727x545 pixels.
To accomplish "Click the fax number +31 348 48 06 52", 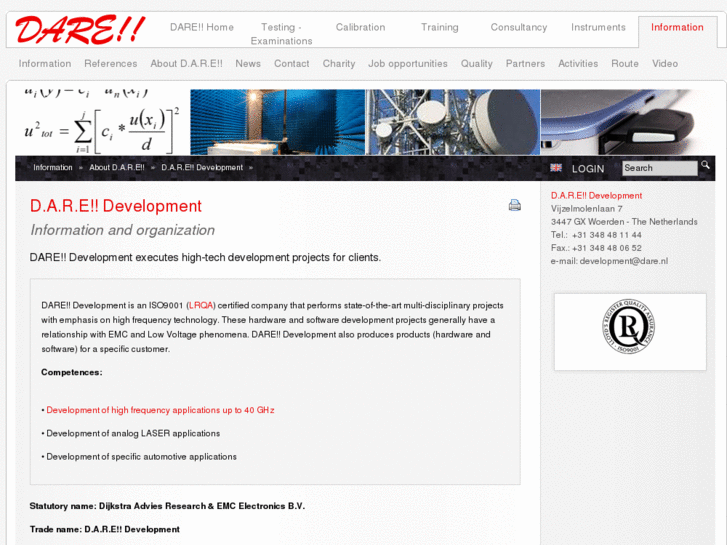I will (x=606, y=248).
